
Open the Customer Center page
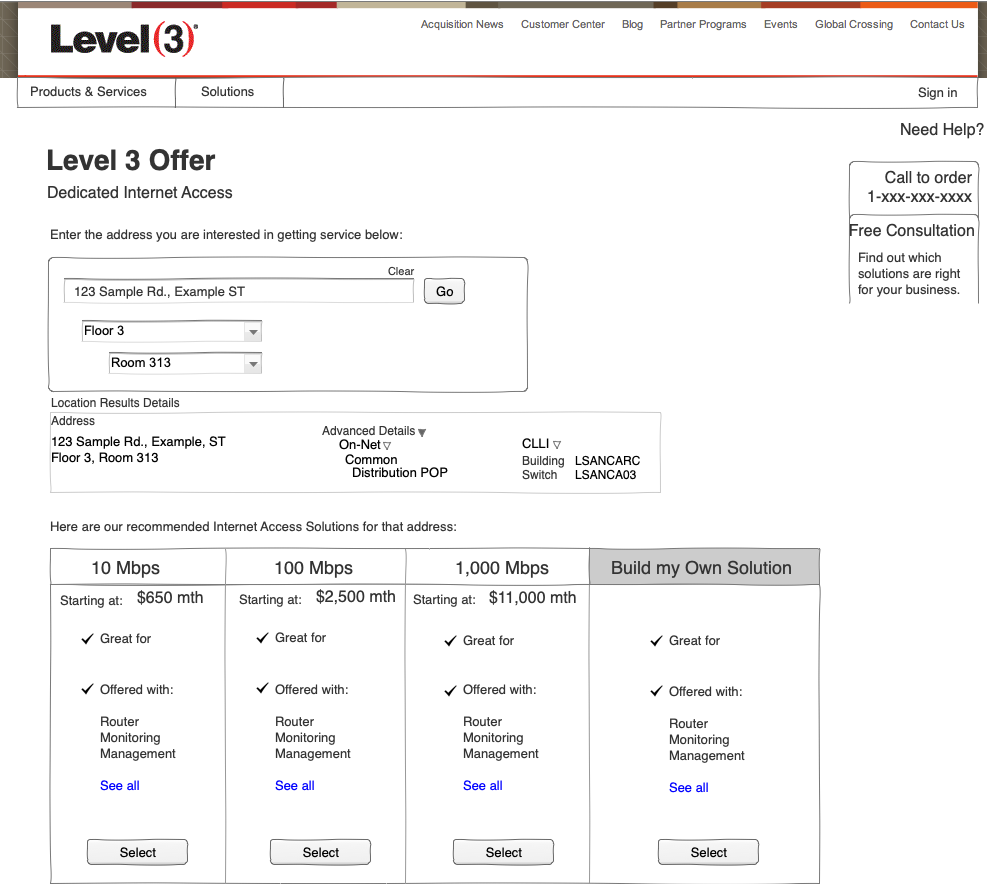[562, 24]
